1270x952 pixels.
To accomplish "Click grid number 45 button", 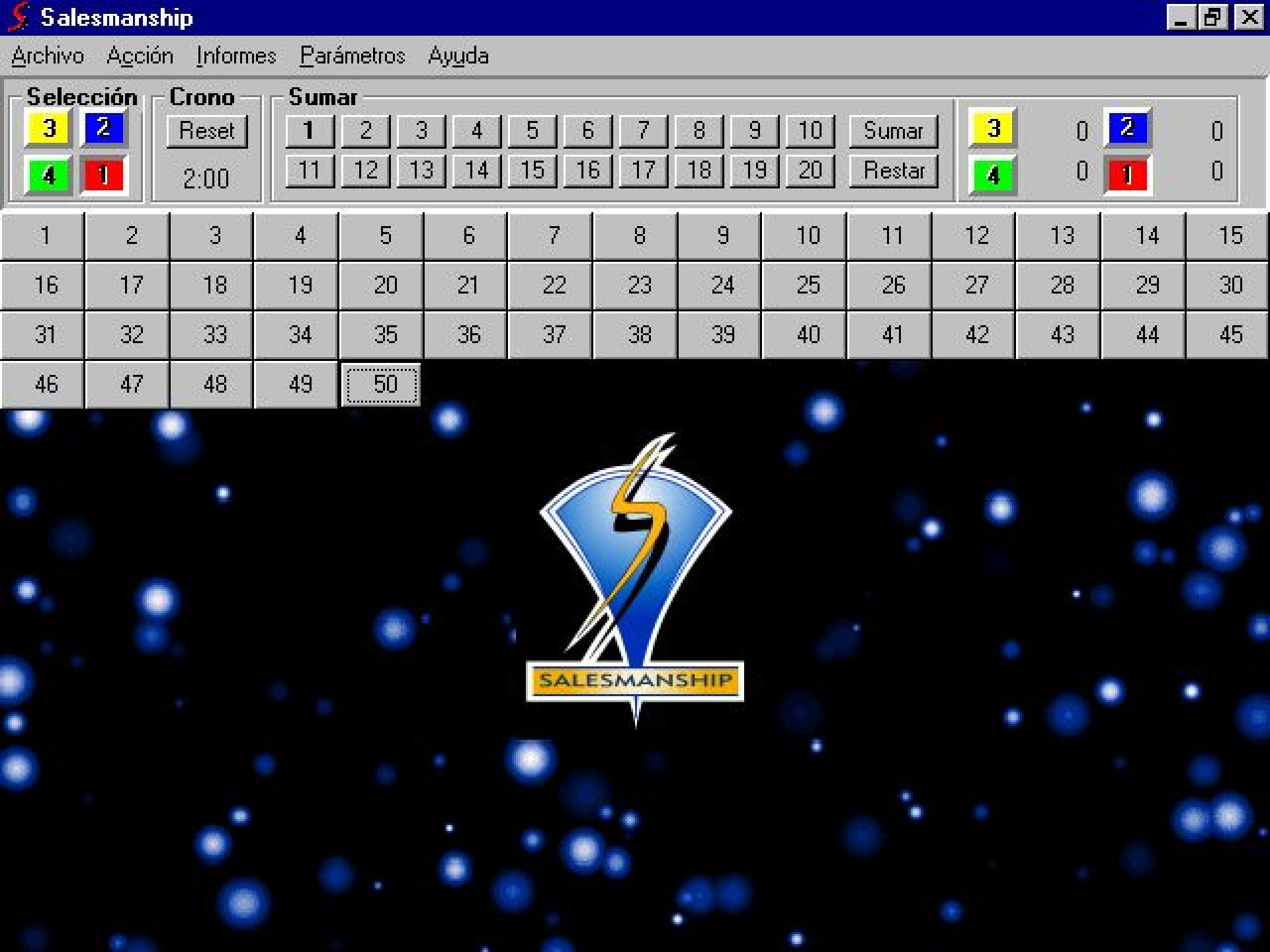I will (1228, 335).
